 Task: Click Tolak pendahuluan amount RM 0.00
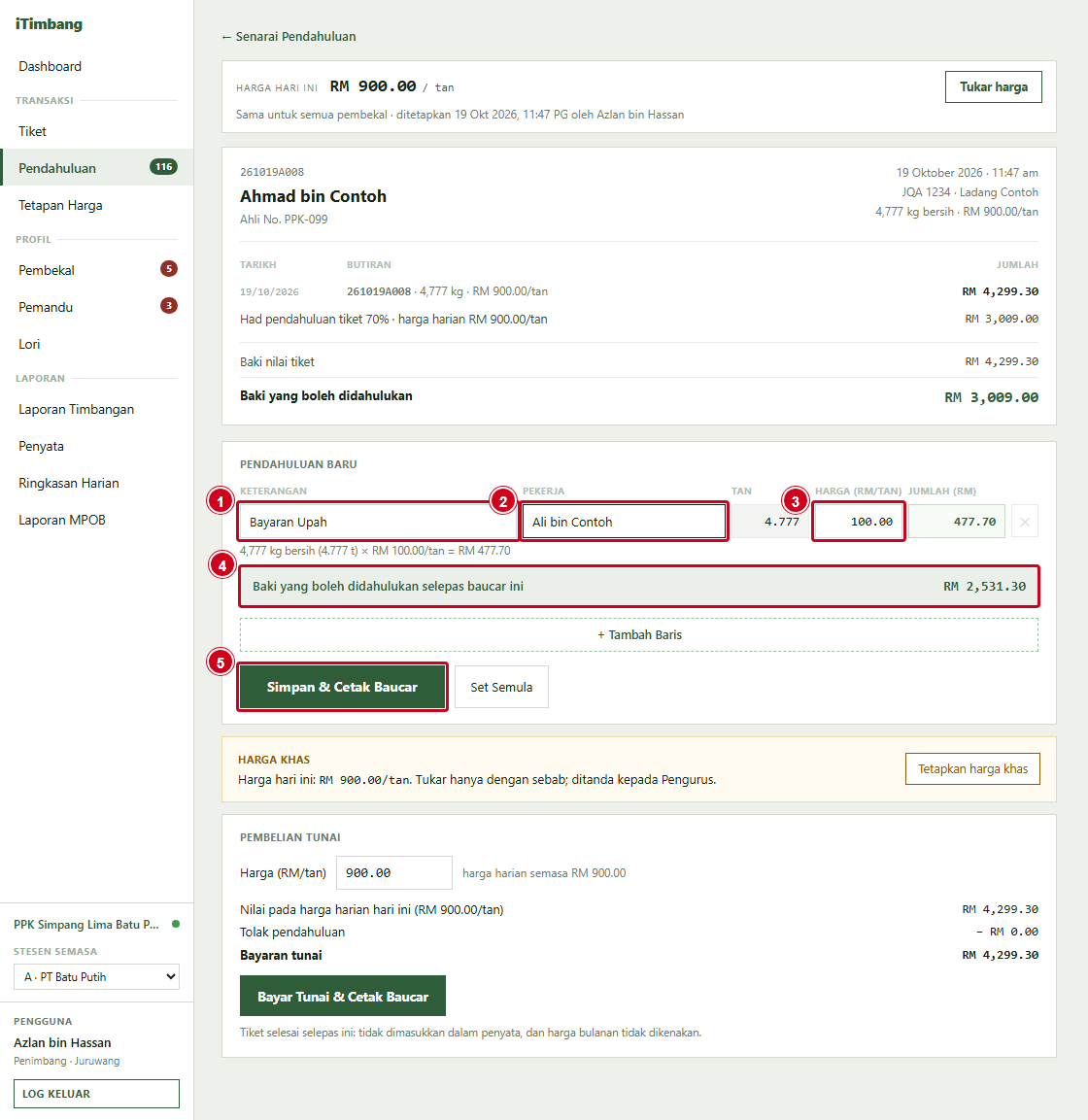pos(1007,933)
